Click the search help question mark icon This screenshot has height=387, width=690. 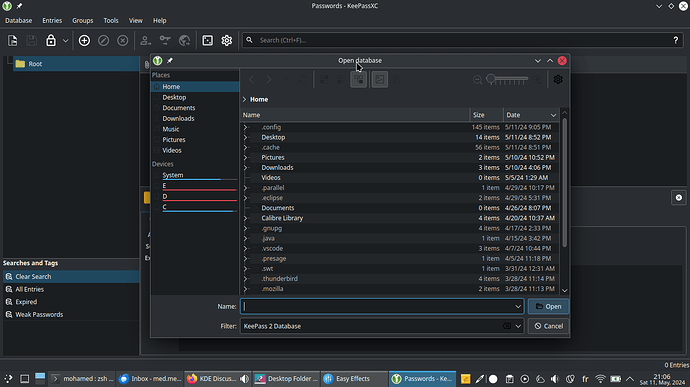tap(675, 40)
